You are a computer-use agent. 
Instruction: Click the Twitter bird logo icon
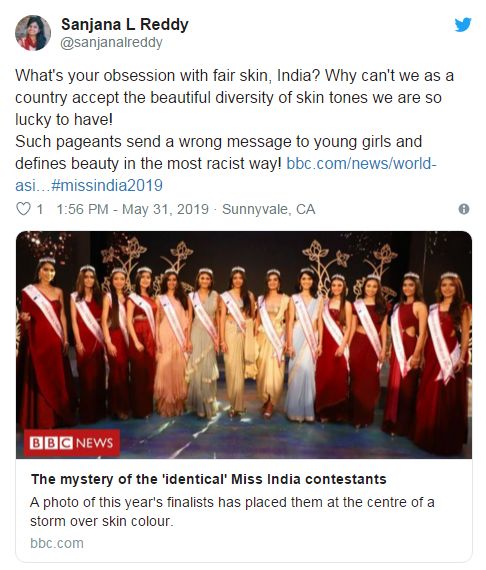point(463,24)
